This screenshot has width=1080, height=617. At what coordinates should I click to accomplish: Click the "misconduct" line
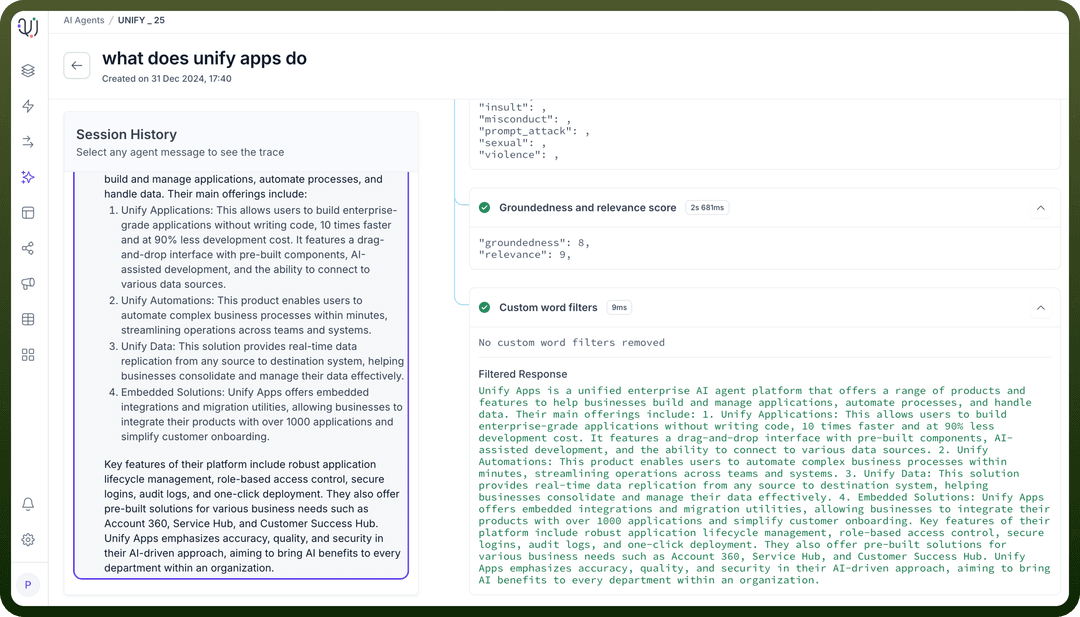coord(525,119)
